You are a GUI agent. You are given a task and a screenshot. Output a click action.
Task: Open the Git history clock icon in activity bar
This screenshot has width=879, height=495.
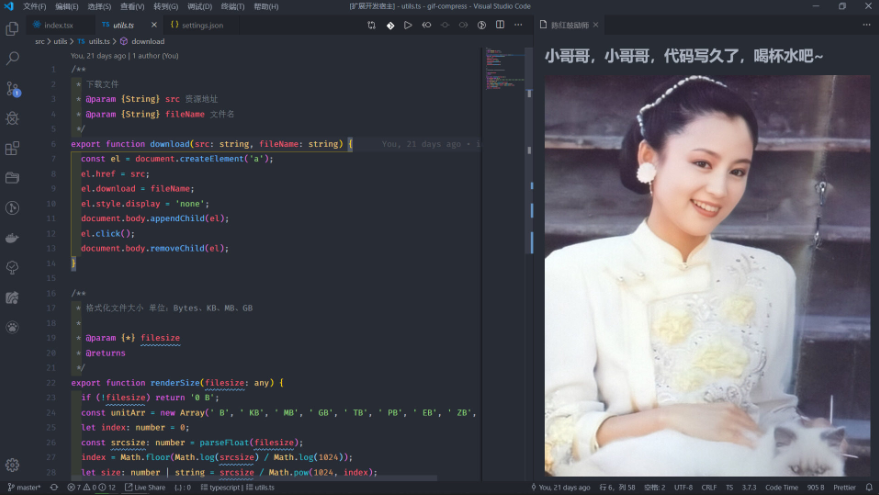(x=12, y=208)
